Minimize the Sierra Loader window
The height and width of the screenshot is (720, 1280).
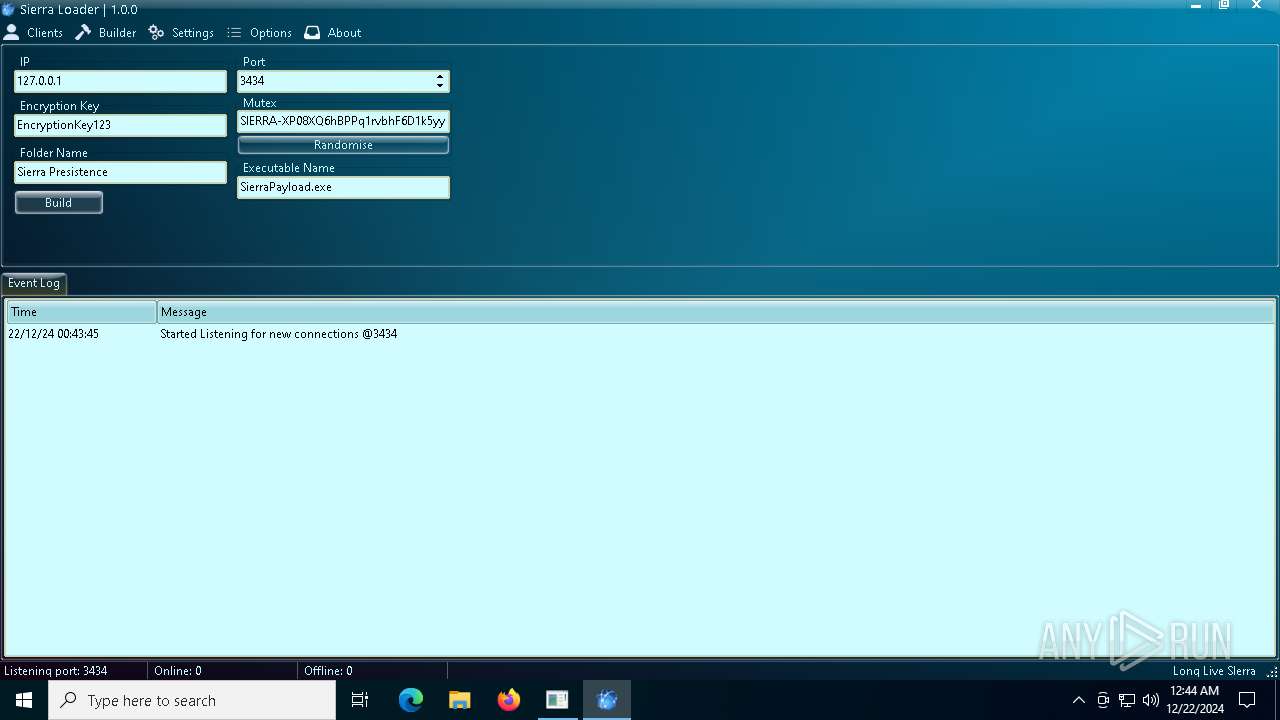tap(1196, 6)
